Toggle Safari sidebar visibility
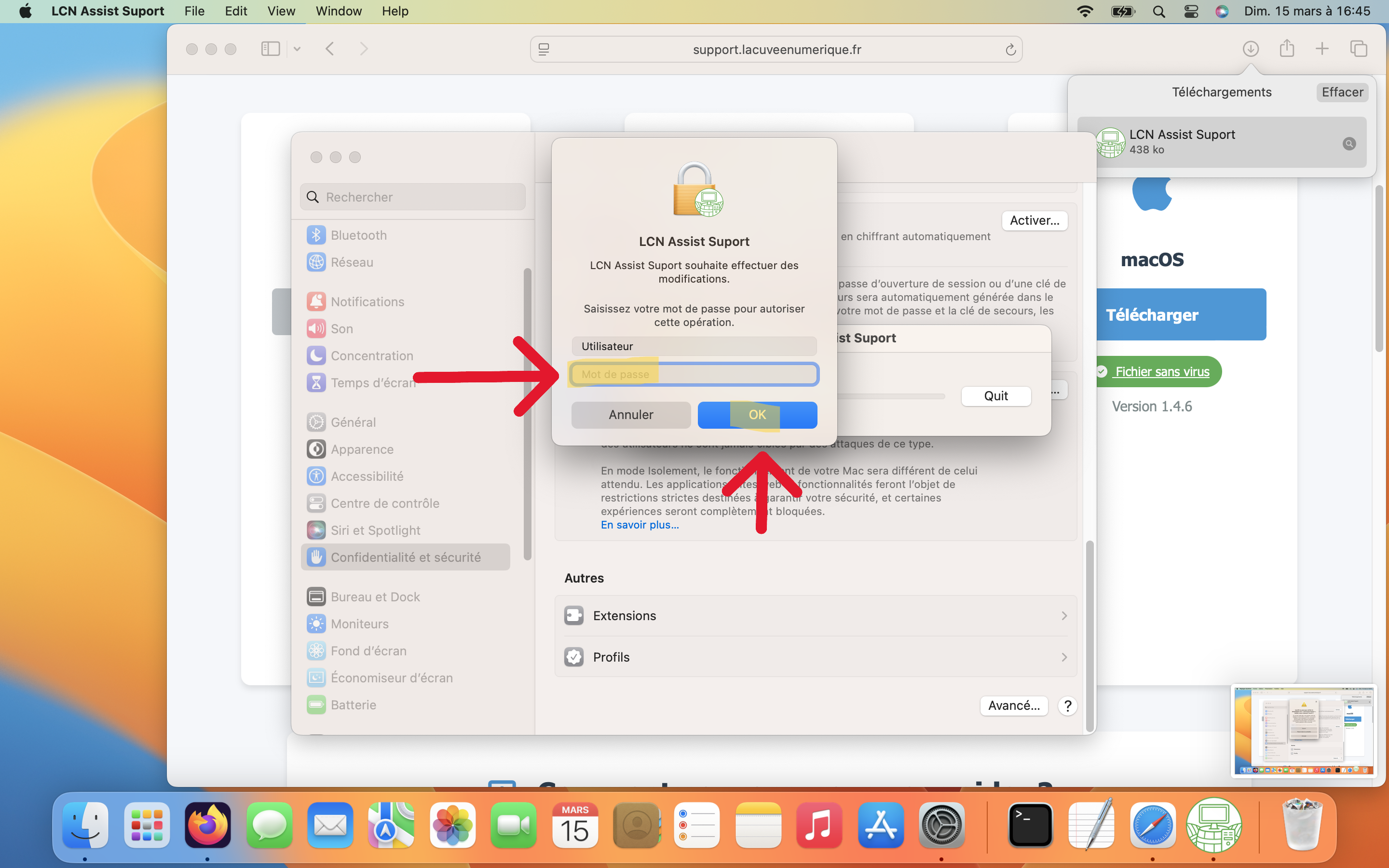Viewport: 1389px width, 868px height. tap(271, 49)
